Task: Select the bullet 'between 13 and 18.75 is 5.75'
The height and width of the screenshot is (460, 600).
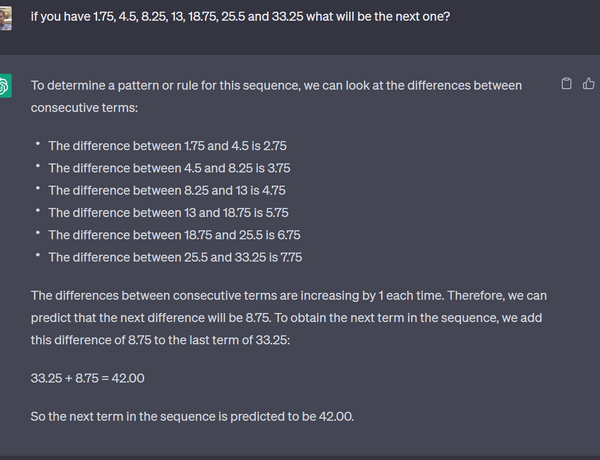Action: [x=168, y=212]
